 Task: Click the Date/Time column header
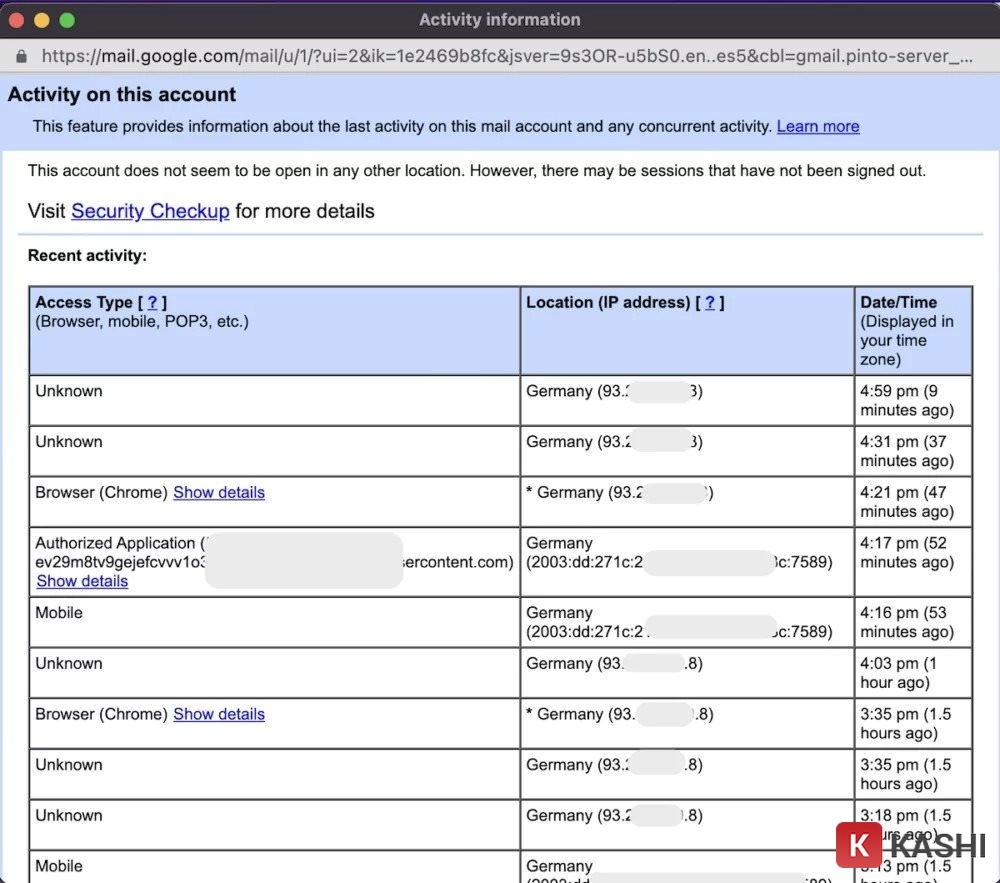coord(898,302)
